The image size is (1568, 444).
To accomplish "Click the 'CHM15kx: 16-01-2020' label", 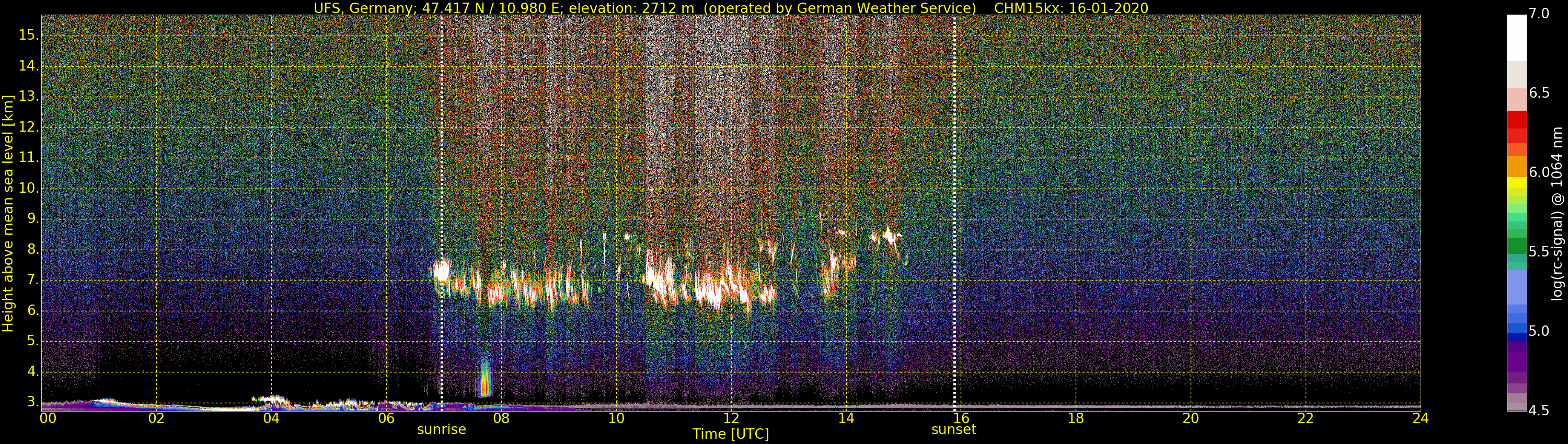I will pyautogui.click(x=1071, y=8).
